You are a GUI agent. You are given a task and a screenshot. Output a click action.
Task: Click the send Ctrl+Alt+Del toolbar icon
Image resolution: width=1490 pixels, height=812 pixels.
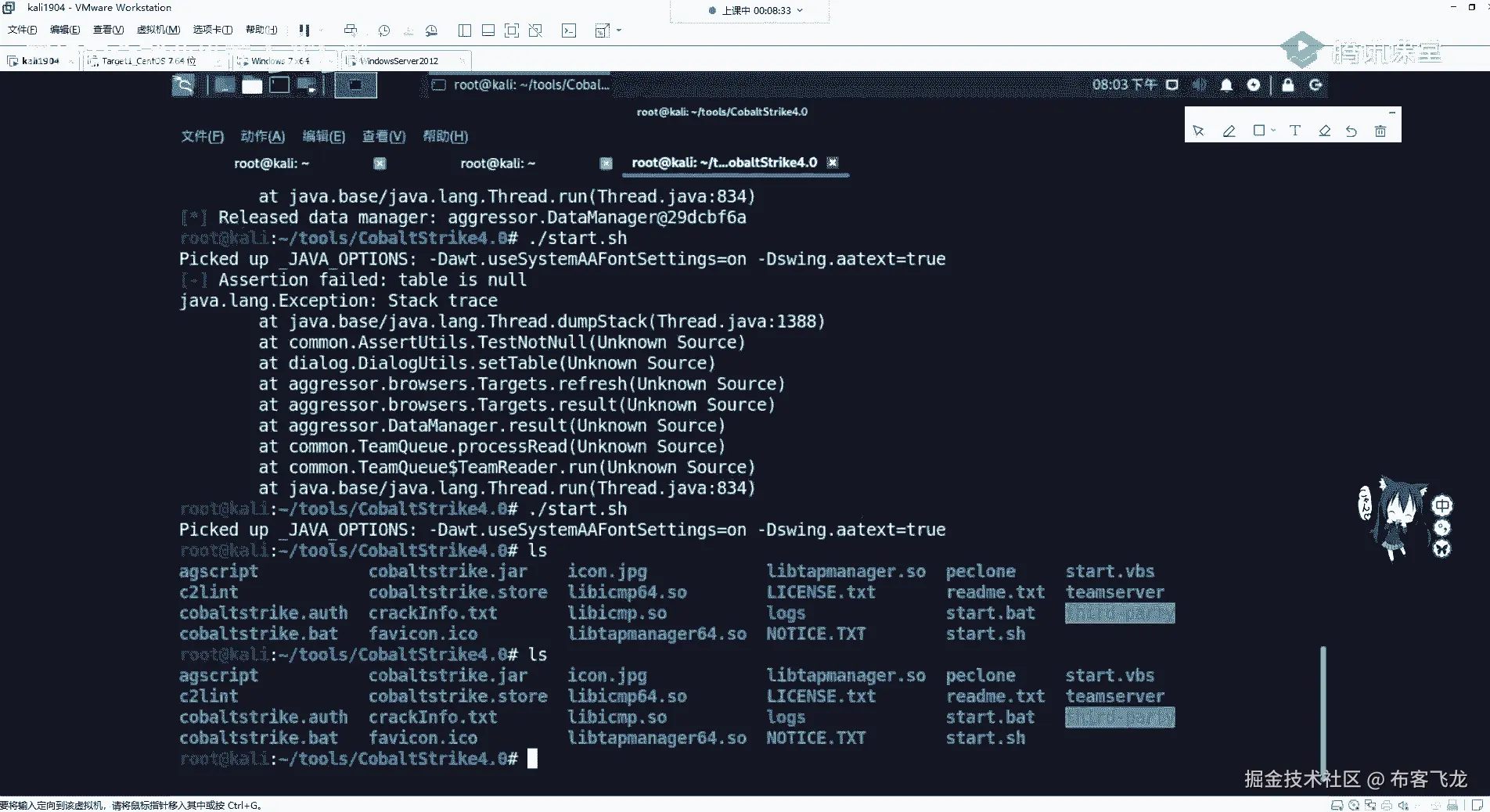coord(350,31)
